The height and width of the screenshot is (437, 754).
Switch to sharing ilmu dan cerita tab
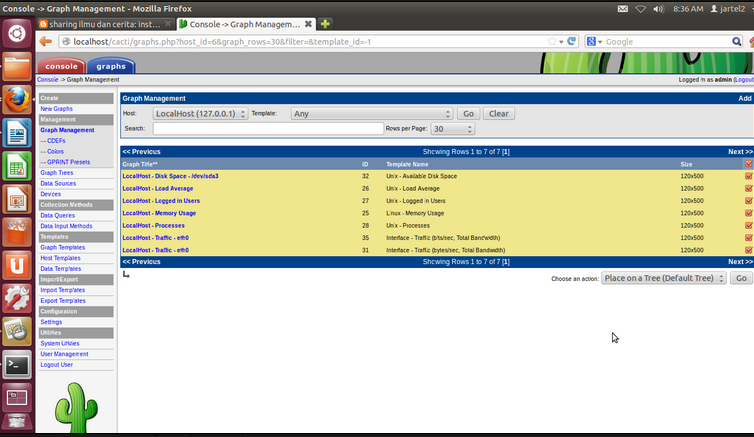(x=105, y=24)
